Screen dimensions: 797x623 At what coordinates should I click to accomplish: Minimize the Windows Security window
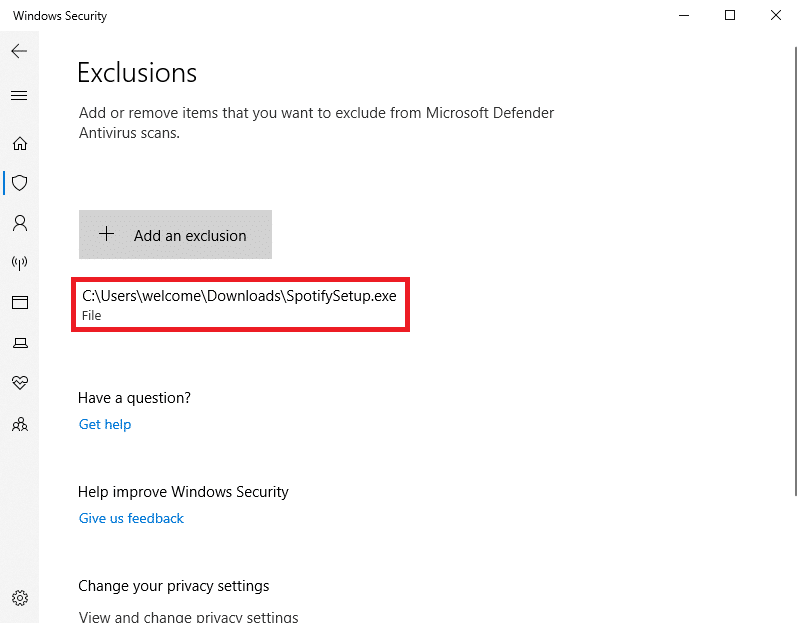684,15
